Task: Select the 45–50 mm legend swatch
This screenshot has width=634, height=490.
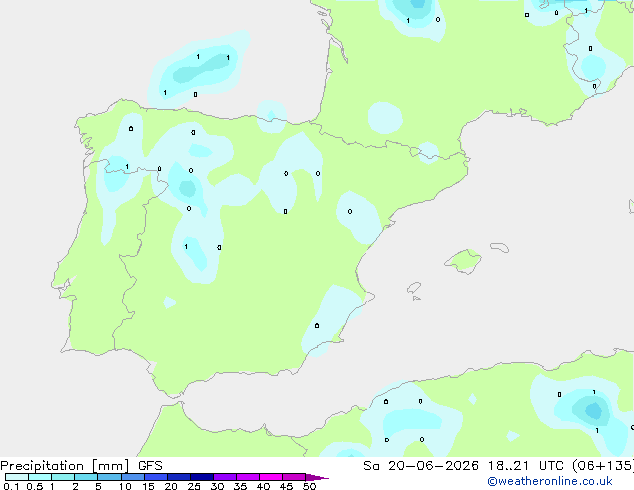Action: pos(294,477)
